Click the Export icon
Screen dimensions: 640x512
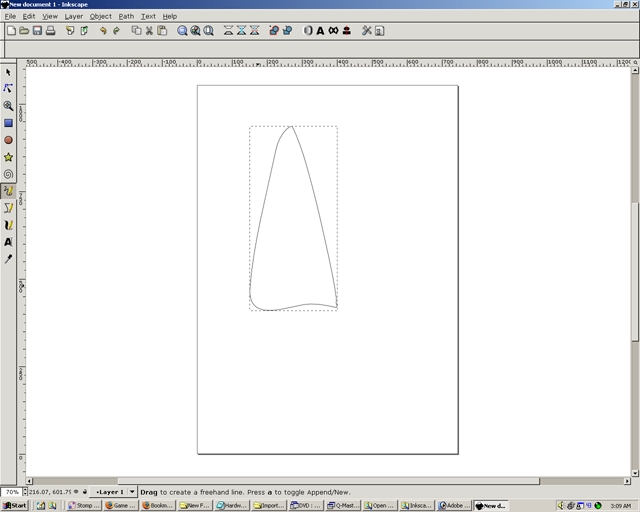84,31
